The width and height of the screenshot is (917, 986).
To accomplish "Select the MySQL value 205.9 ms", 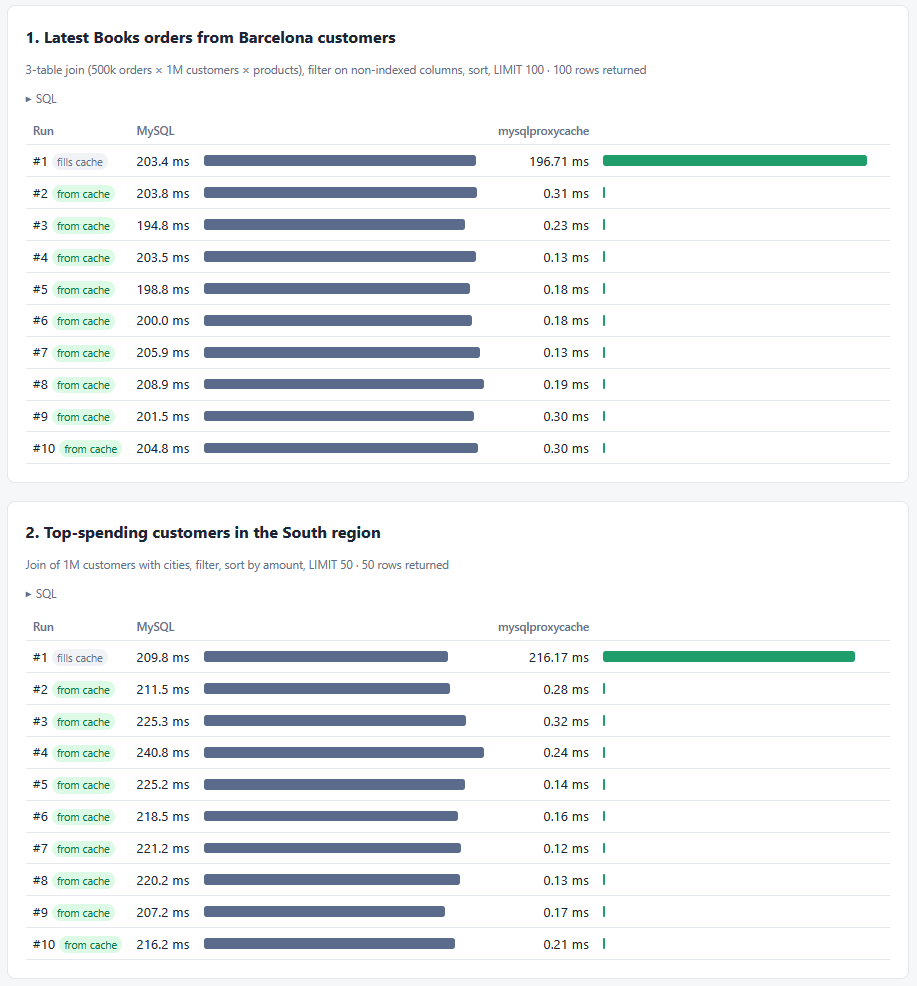I will (x=163, y=353).
